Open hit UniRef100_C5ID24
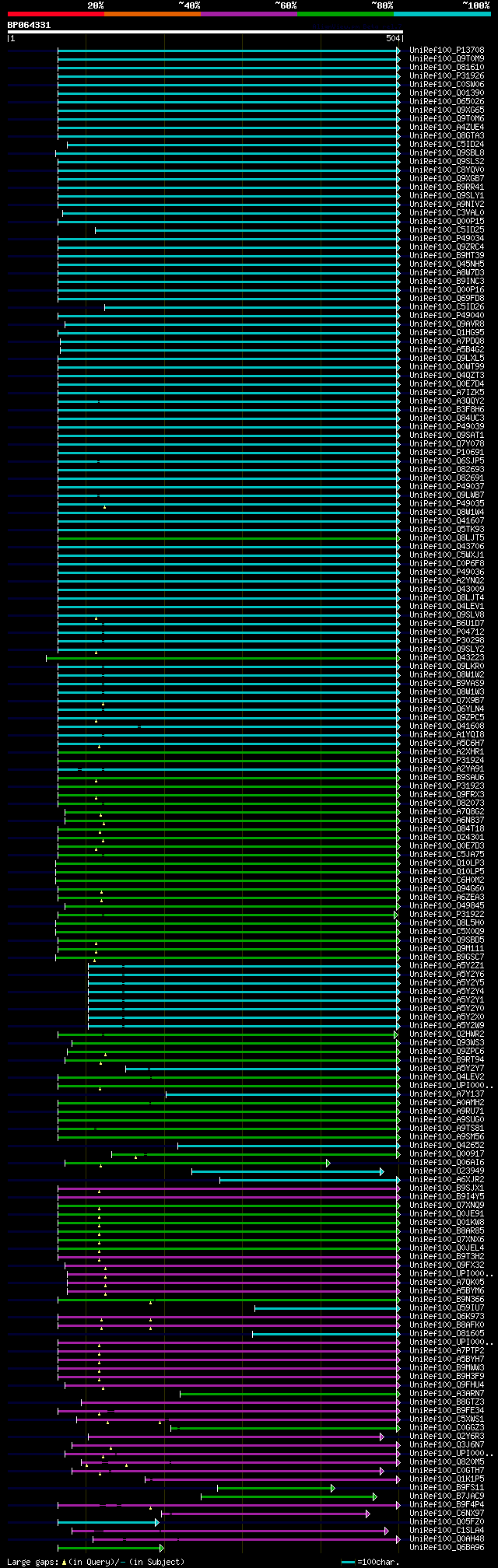The height and width of the screenshot is (1568, 498). pos(447,145)
